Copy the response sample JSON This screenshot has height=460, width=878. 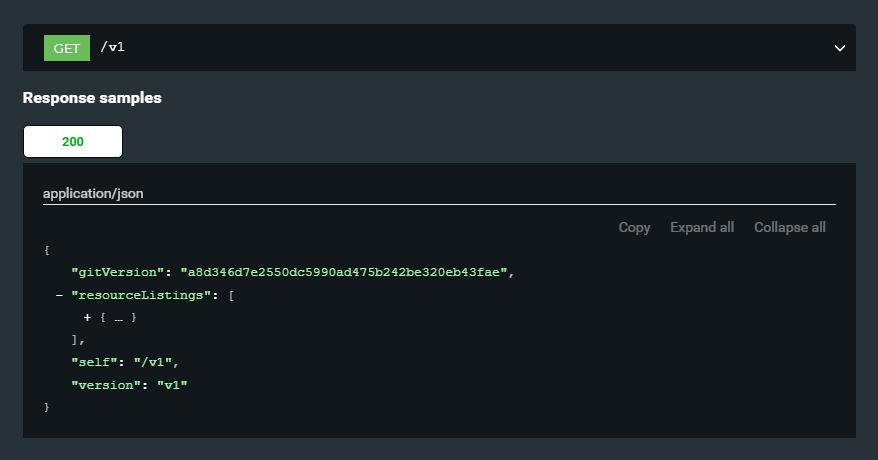click(634, 227)
